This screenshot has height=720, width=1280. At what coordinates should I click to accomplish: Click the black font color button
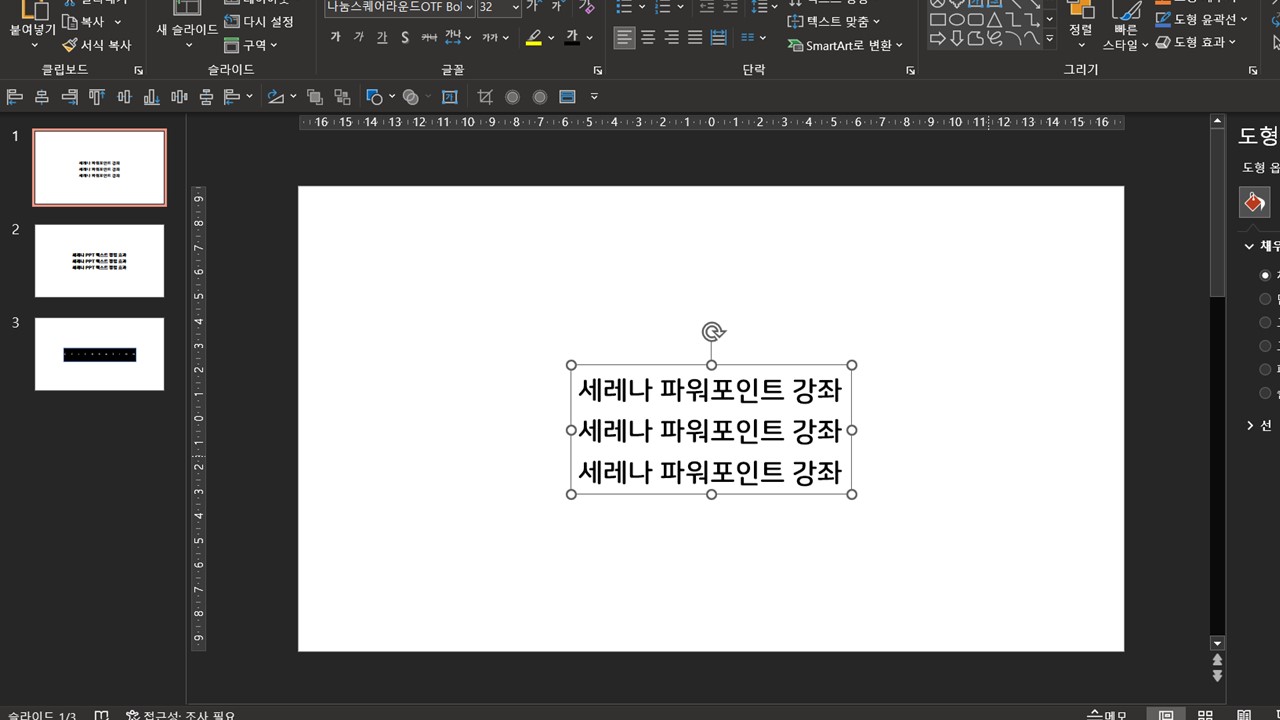tap(572, 37)
